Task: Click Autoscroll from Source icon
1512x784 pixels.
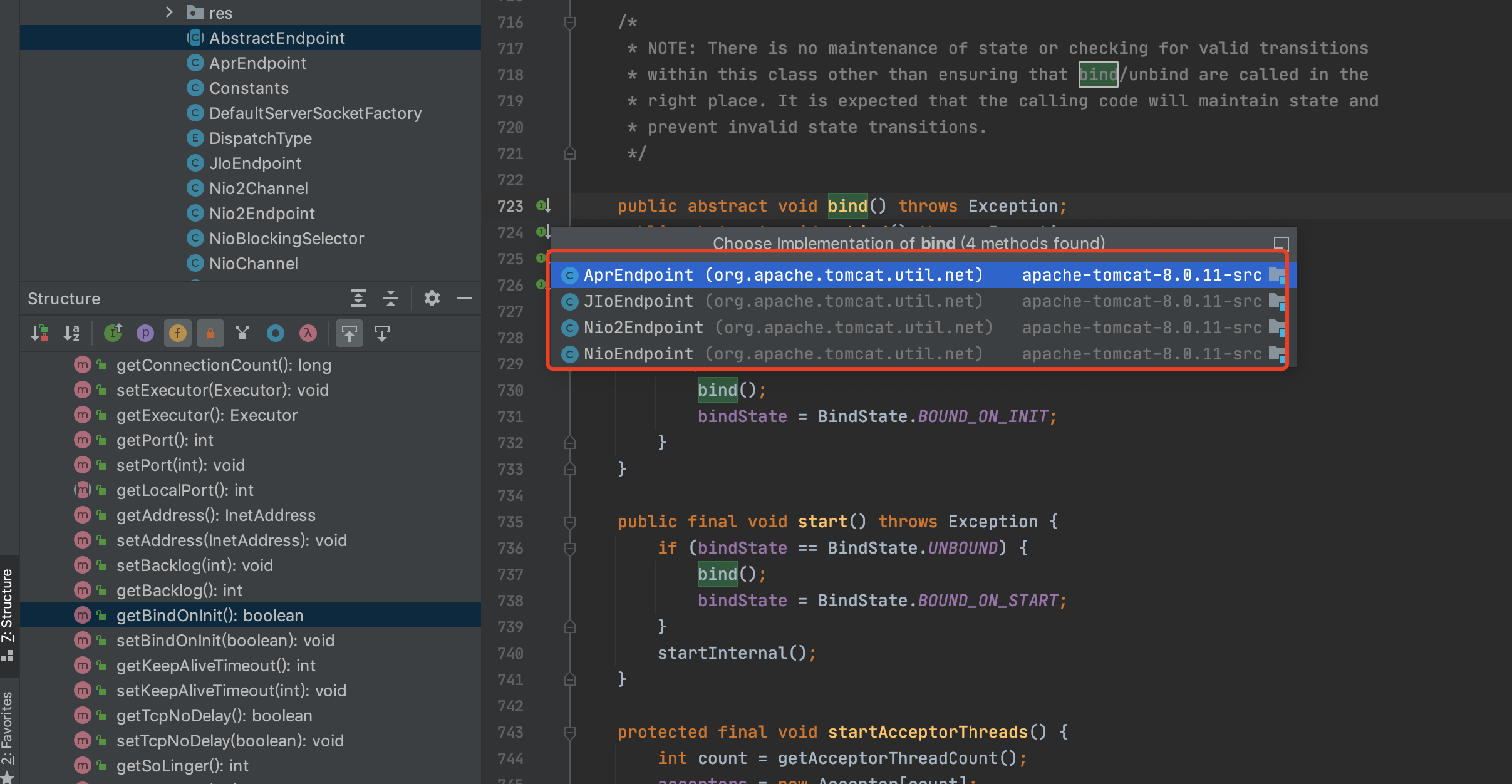Action: pyautogui.click(x=382, y=333)
